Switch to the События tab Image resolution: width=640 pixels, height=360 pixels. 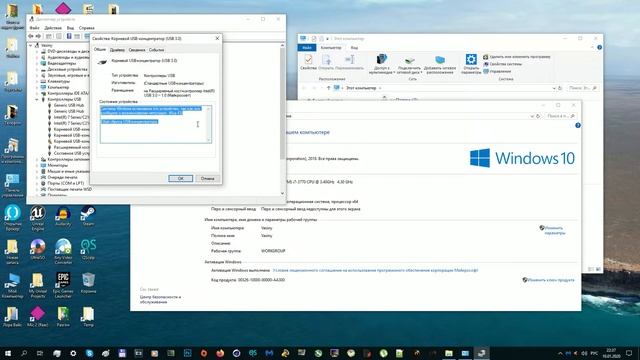156,50
